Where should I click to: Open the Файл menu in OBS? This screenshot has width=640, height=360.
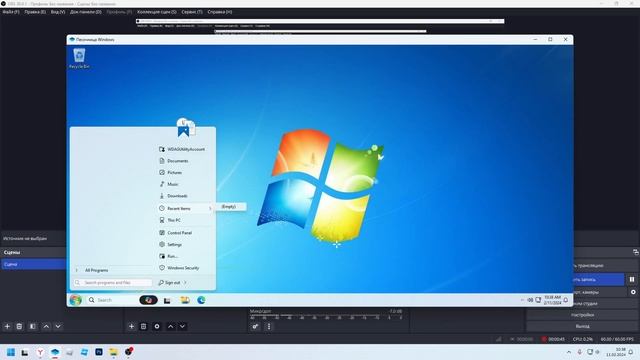click(x=11, y=12)
